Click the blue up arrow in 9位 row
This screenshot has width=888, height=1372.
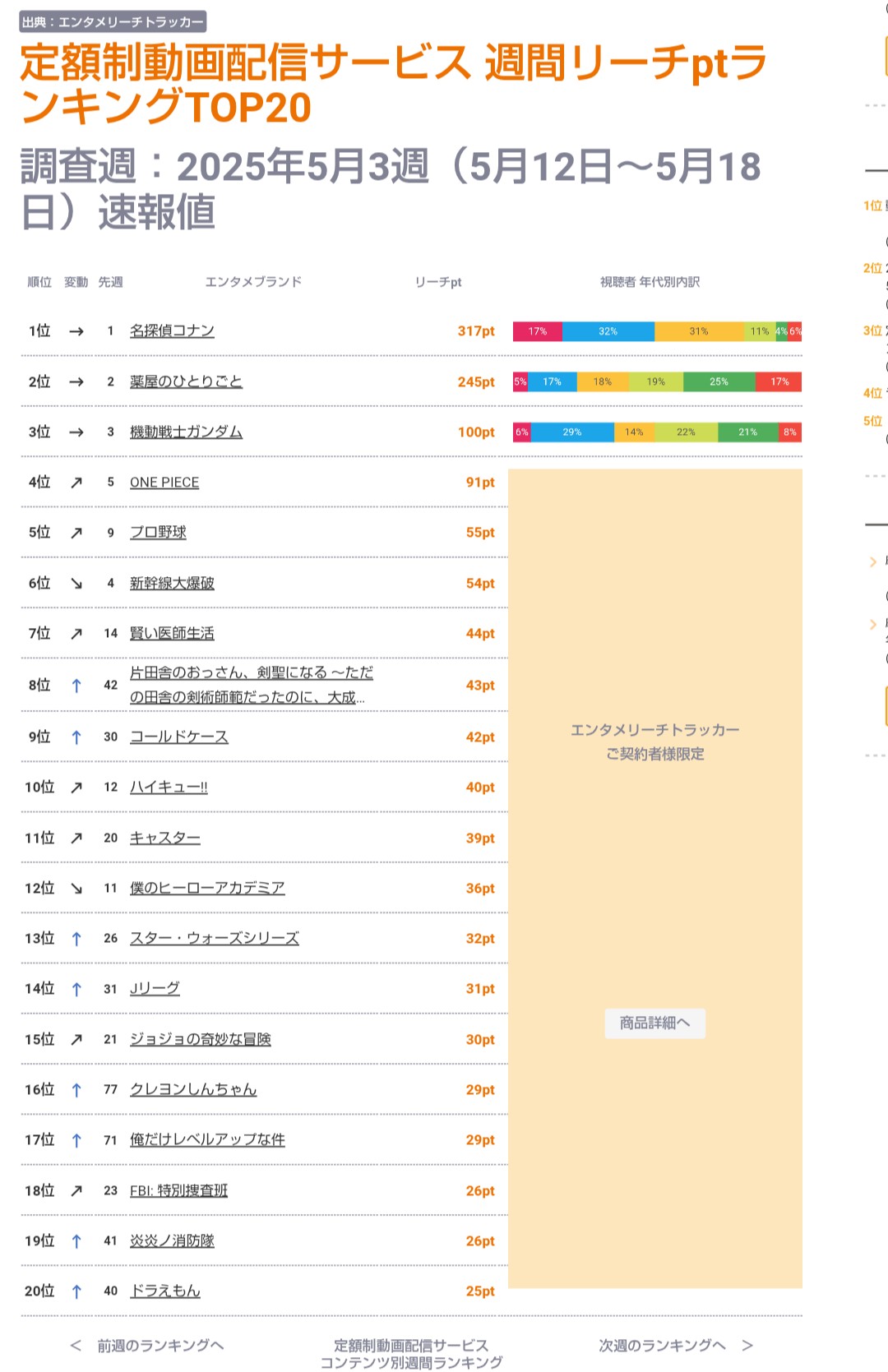[76, 737]
